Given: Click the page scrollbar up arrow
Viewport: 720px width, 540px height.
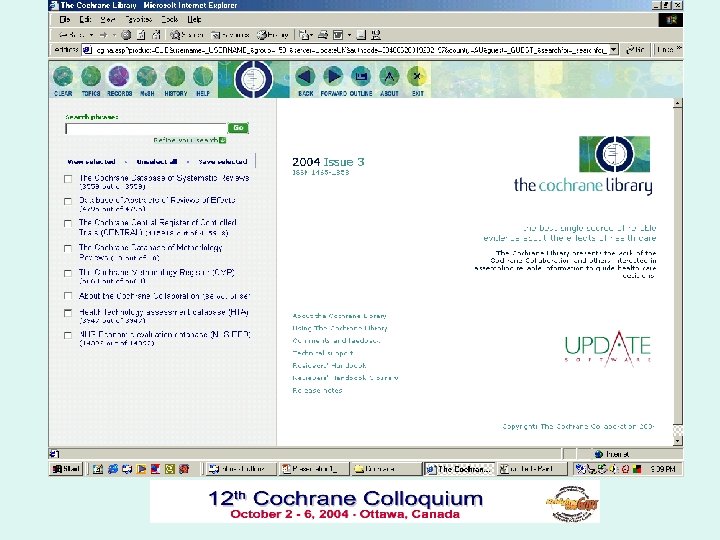Looking at the screenshot, I should [x=677, y=103].
